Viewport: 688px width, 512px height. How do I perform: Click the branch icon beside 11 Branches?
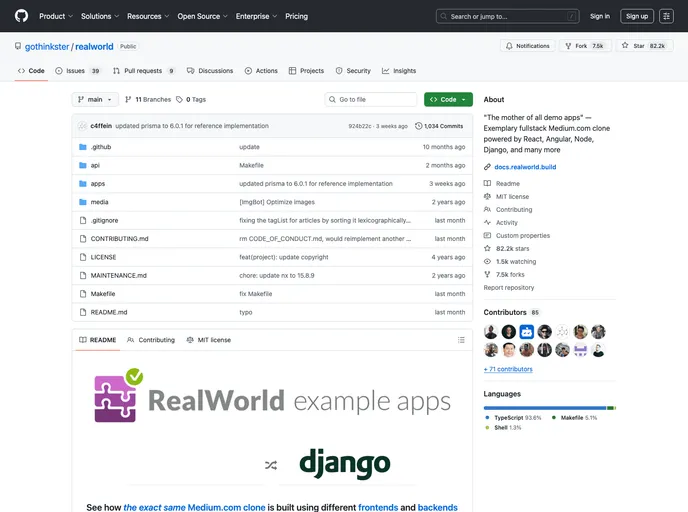coord(128,100)
